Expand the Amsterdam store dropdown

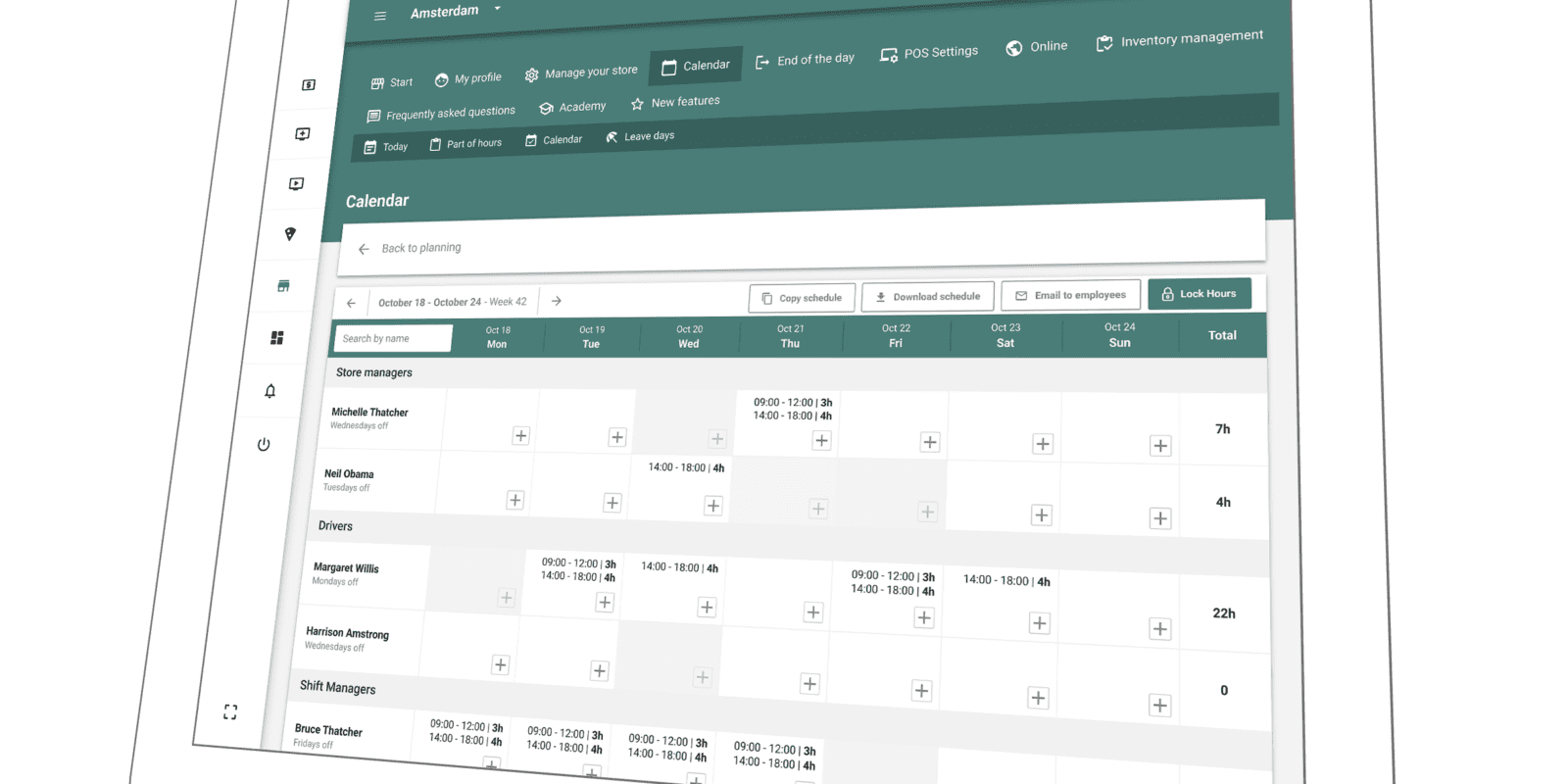click(498, 9)
